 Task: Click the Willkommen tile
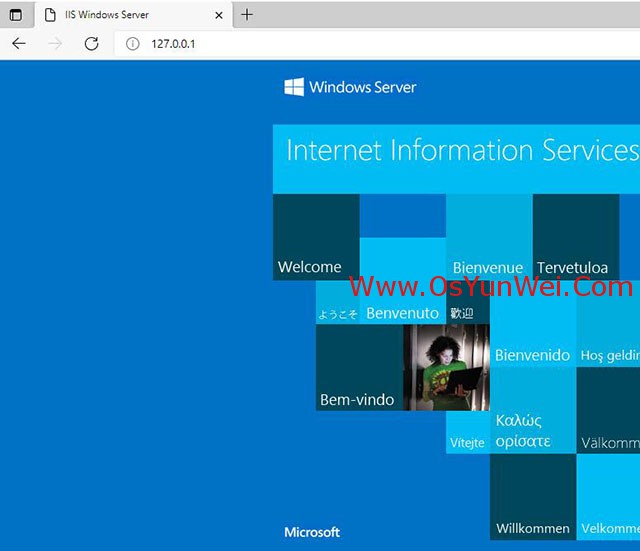coord(533,497)
